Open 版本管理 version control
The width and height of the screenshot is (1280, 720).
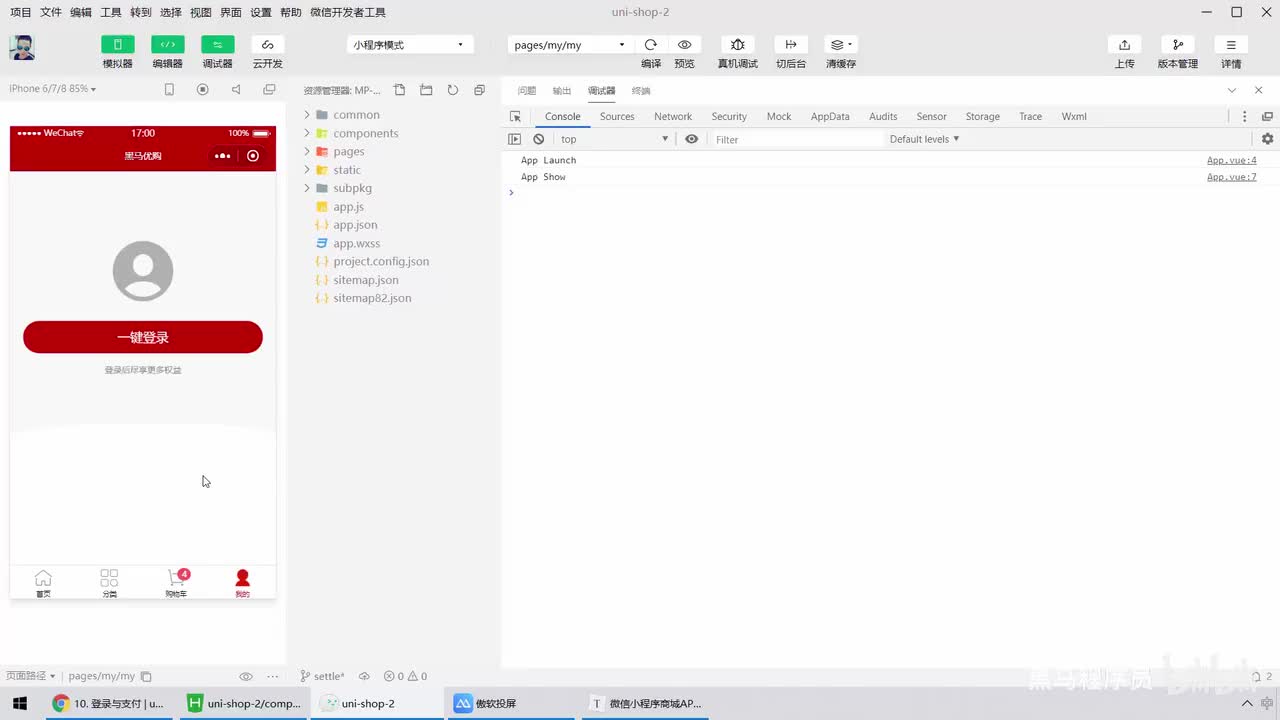(x=1178, y=45)
